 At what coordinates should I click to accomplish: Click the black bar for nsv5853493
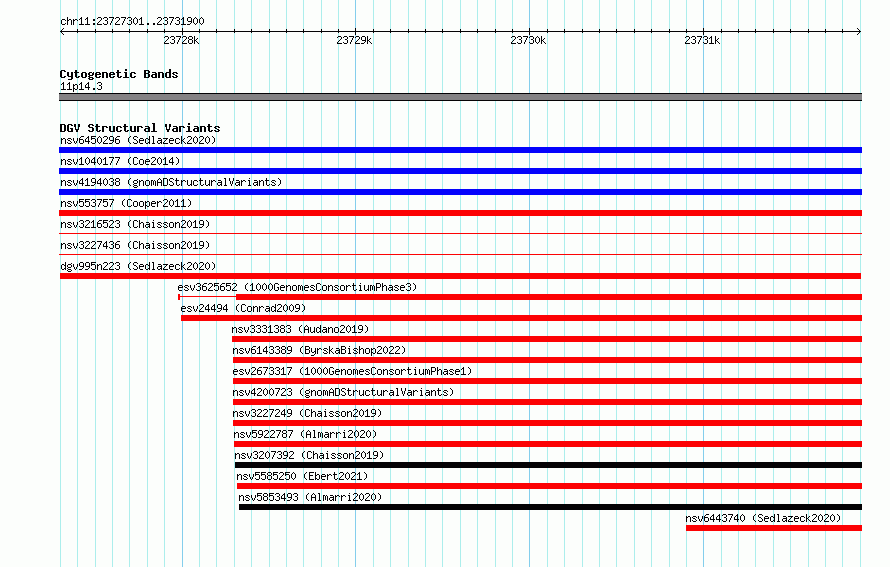click(550, 507)
